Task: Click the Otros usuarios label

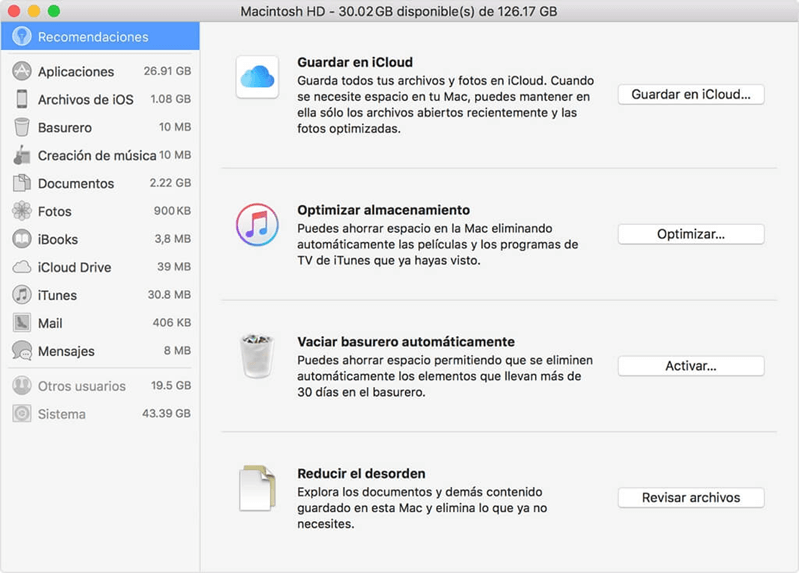Action: point(82,386)
